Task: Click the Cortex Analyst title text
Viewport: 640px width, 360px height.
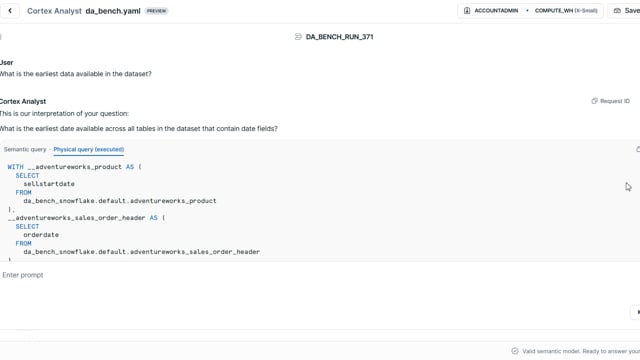Action: 54,11
